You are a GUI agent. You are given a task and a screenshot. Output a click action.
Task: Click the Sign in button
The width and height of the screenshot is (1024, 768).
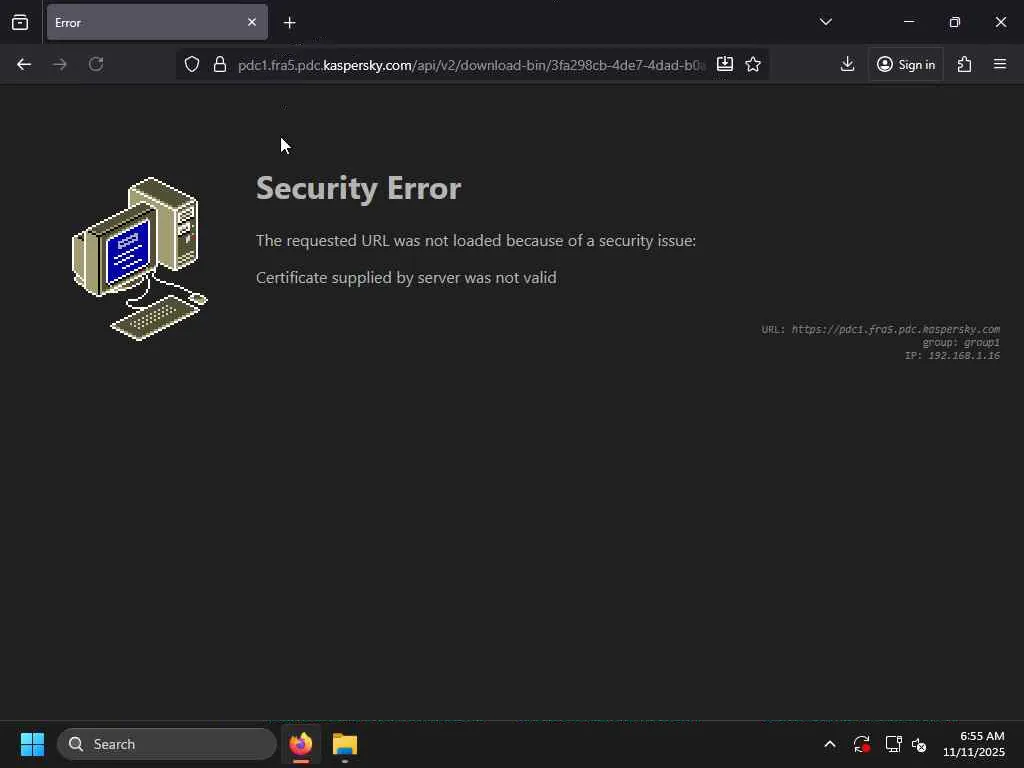[906, 64]
